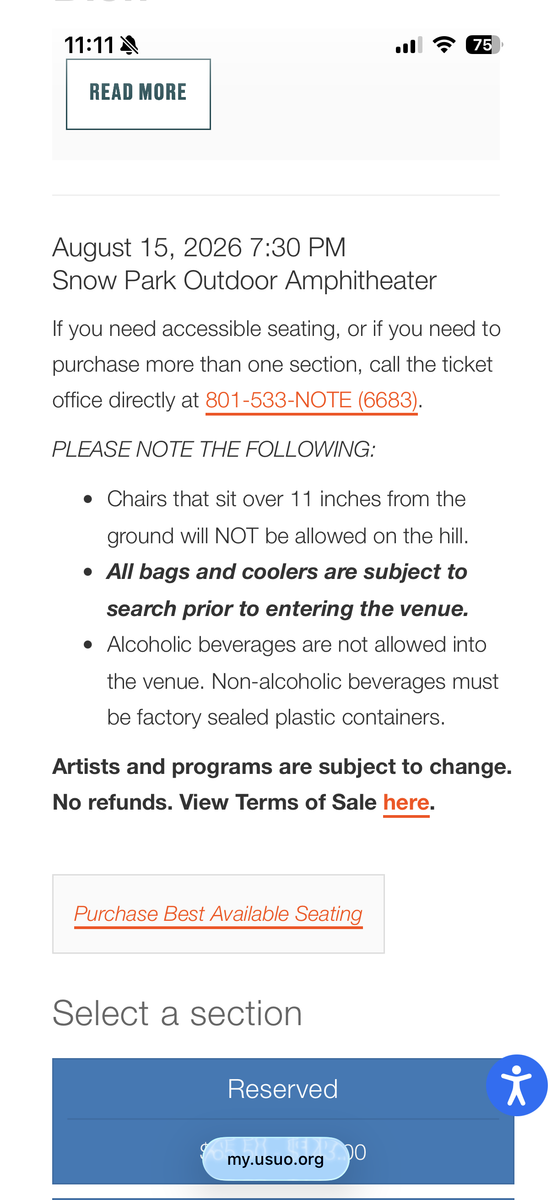This screenshot has height=1200, width=552.
Task: Click the August 15, 2026 7:30 PM date
Action: (199, 247)
